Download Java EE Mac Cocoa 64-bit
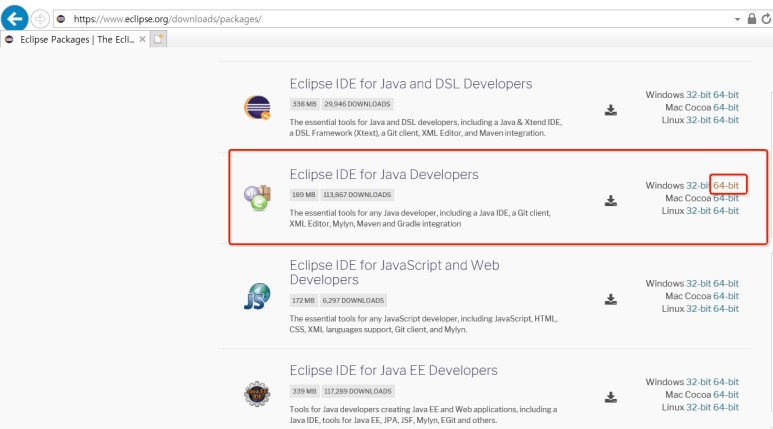 (x=726, y=394)
